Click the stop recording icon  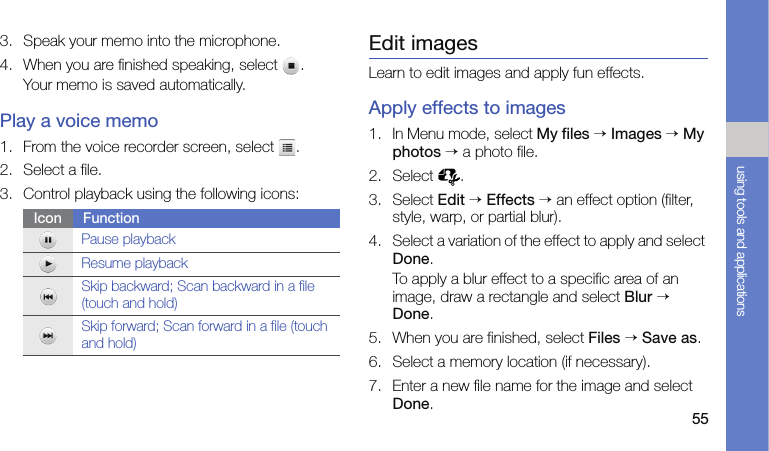(x=291, y=66)
